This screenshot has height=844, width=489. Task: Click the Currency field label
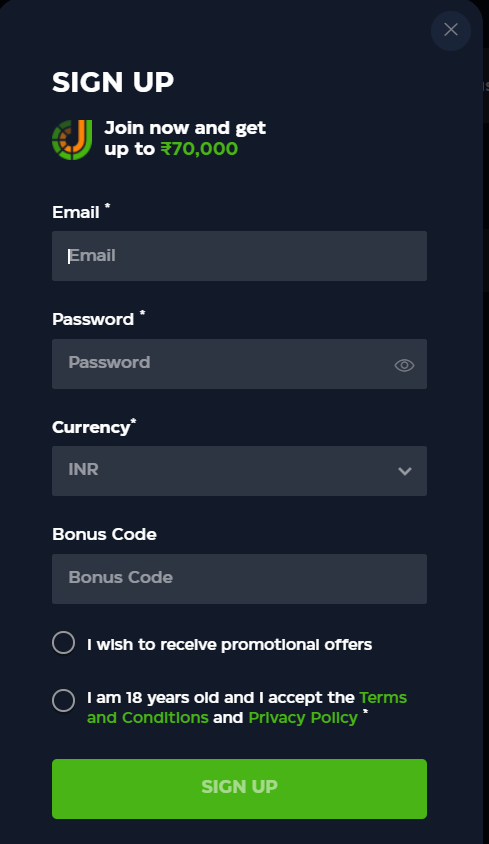(91, 427)
